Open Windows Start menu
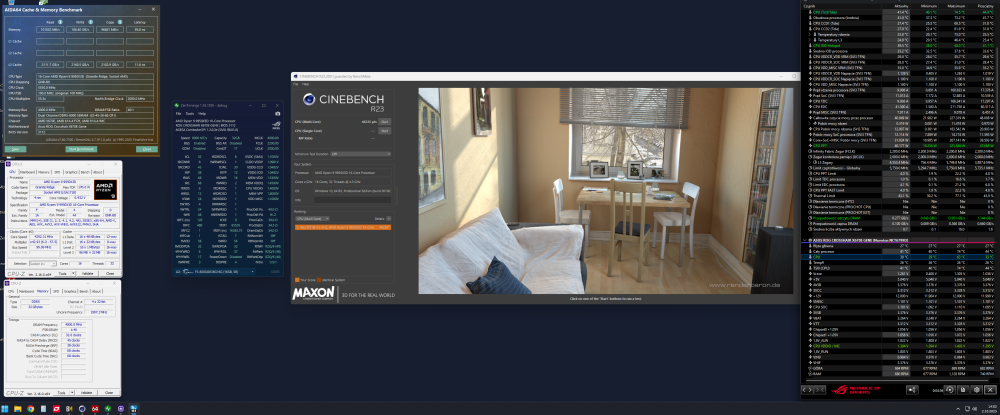 click(x=4, y=409)
